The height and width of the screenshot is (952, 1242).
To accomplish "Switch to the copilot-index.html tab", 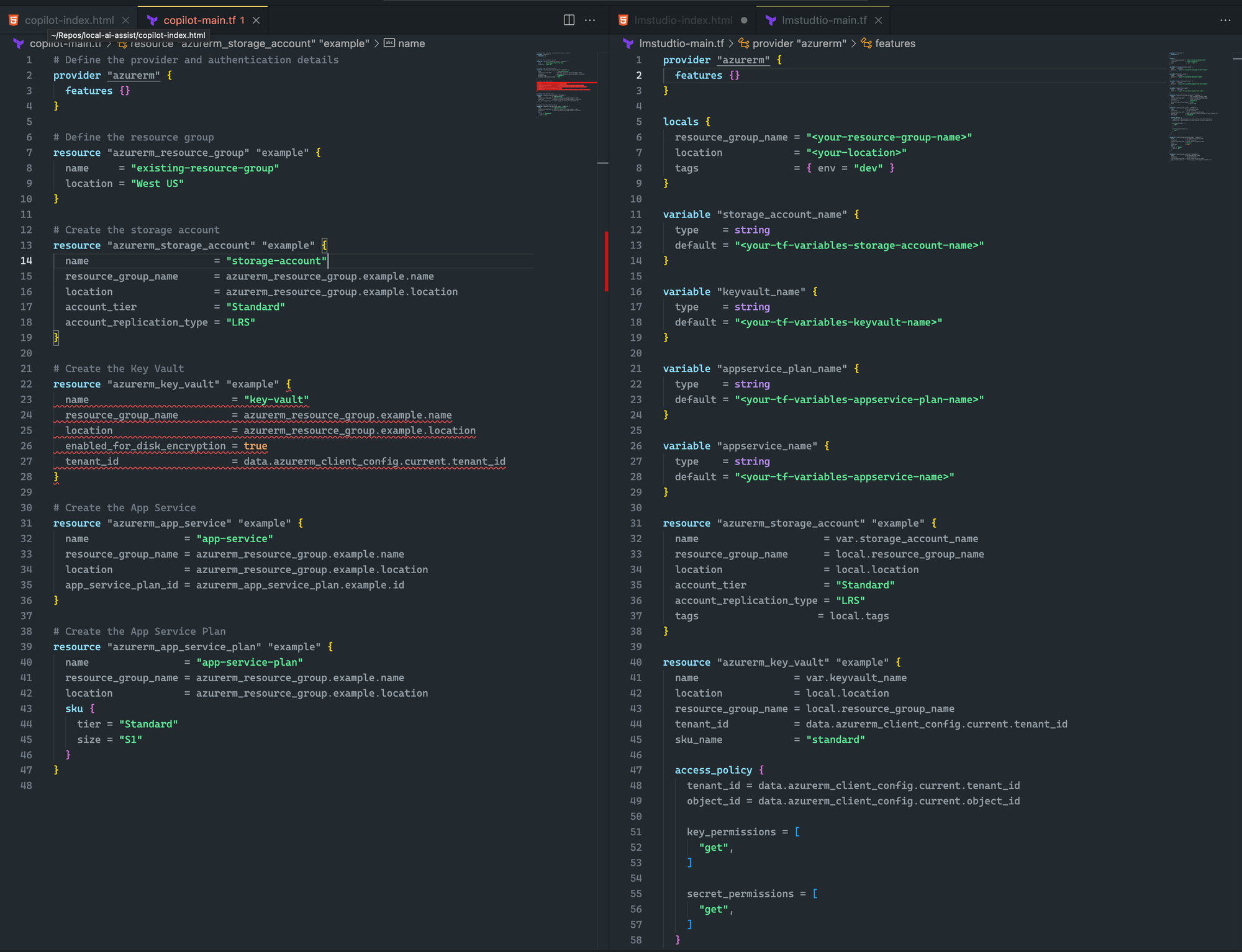I will (x=69, y=20).
